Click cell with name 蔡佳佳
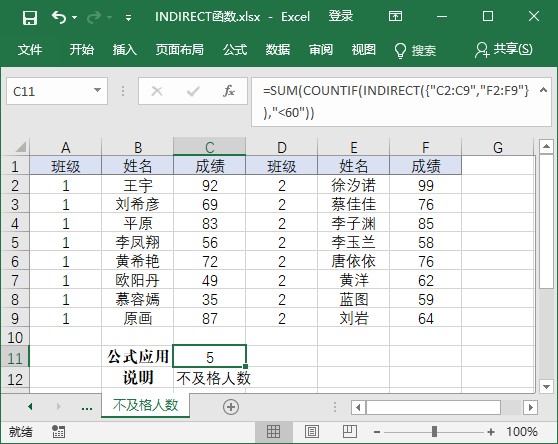 pos(353,205)
